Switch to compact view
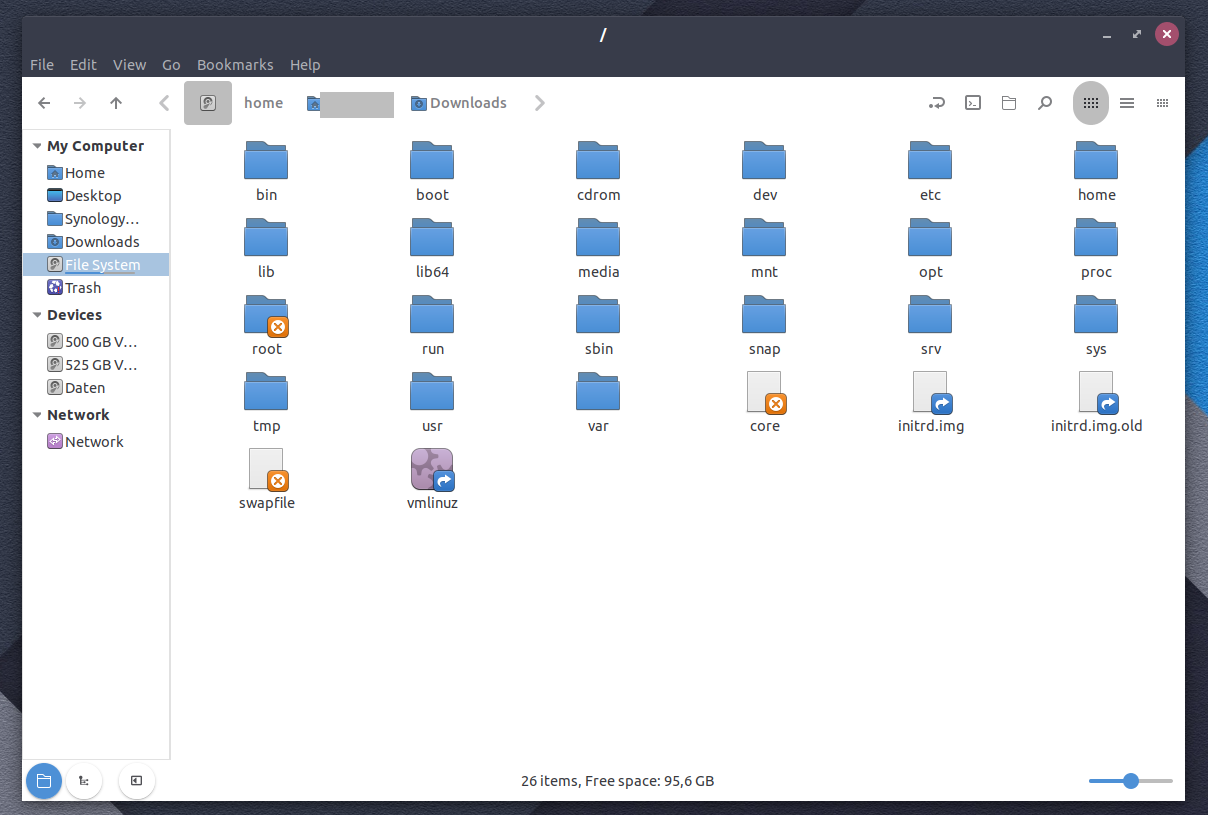This screenshot has height=815, width=1208. 1162,103
